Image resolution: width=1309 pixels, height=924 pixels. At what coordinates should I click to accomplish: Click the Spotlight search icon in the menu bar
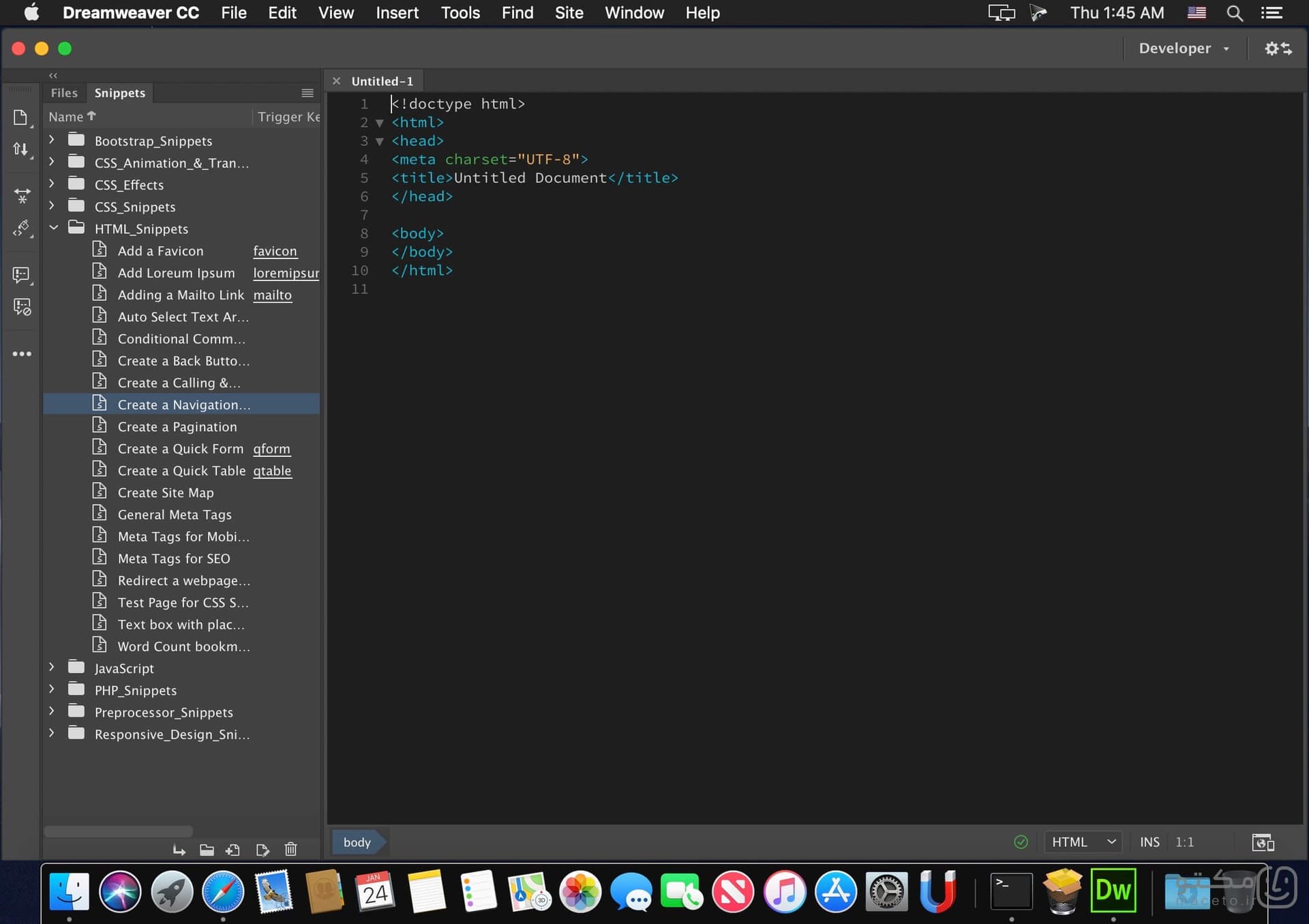pos(1234,13)
